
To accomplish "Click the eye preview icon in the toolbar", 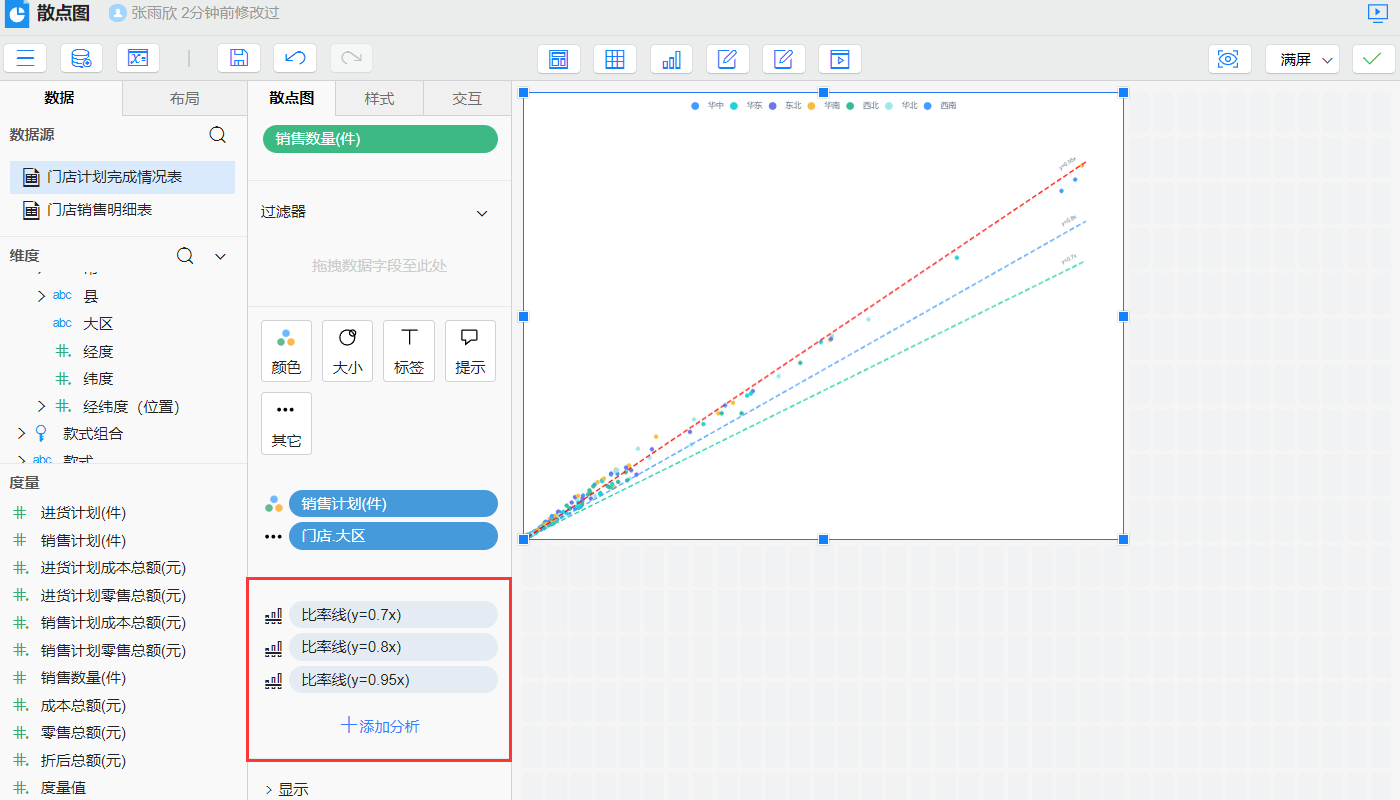I will tap(1228, 59).
